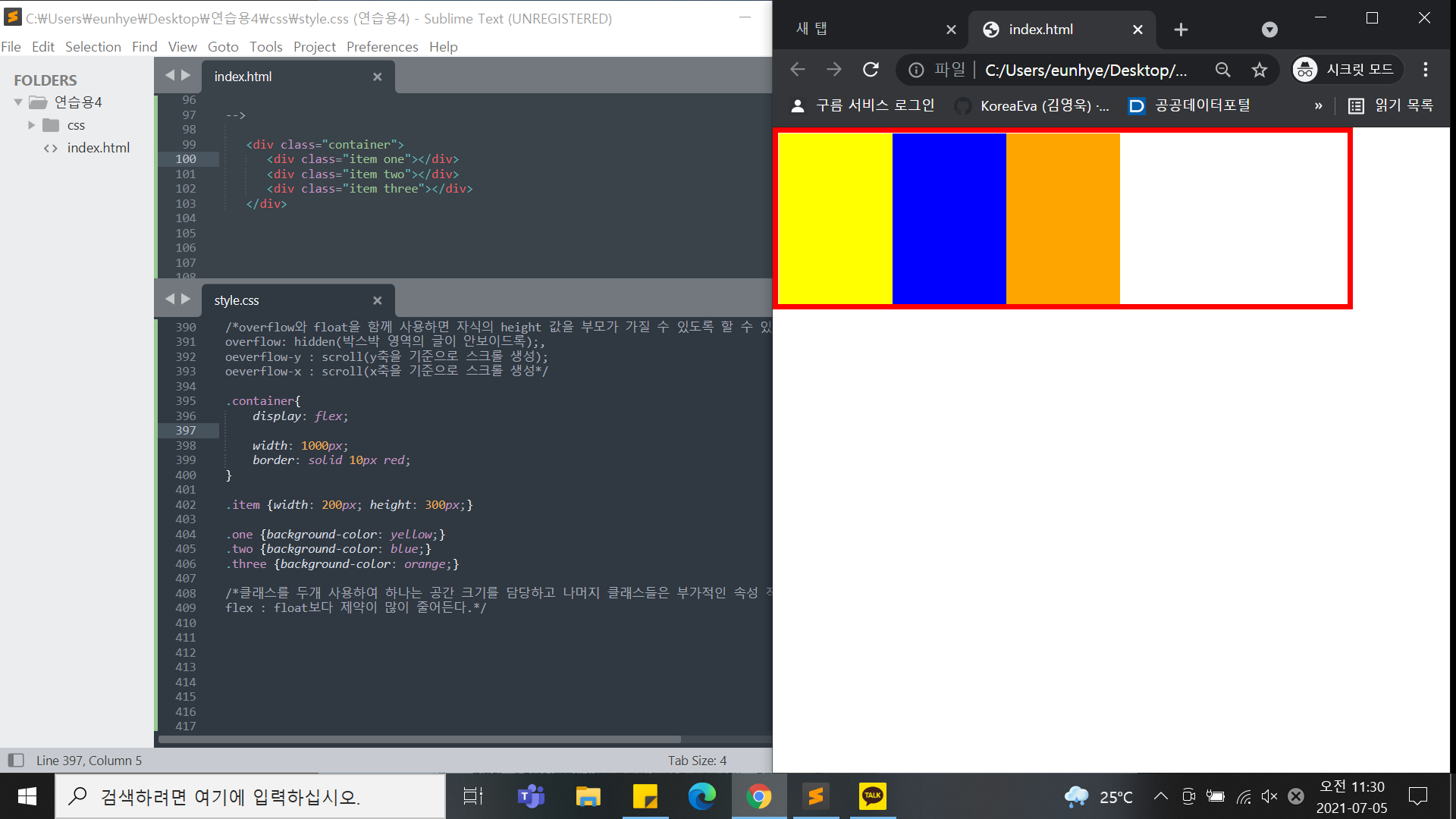The height and width of the screenshot is (819, 1456).
Task: Open the Preferences menu
Action: [x=381, y=47]
